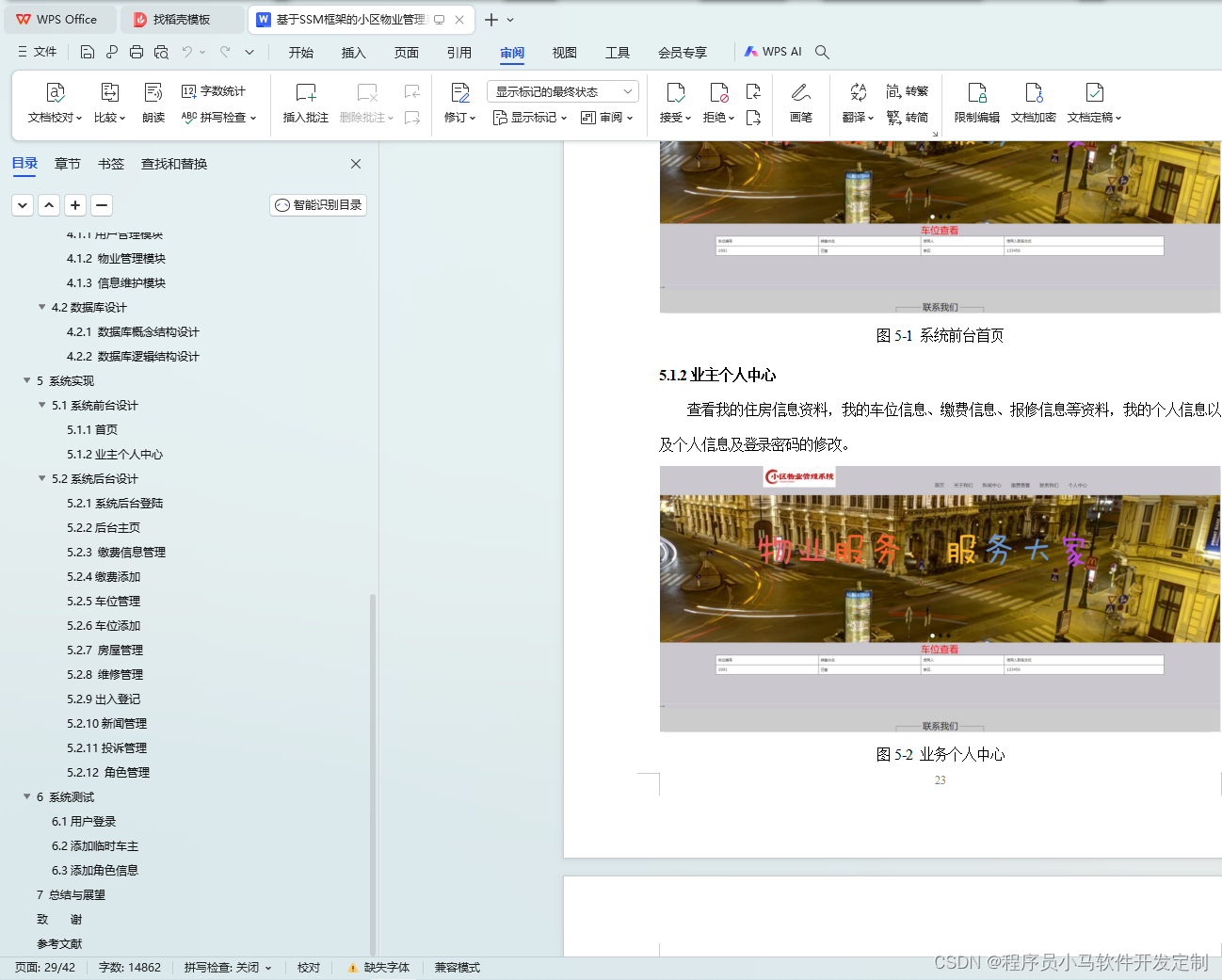The width and height of the screenshot is (1222, 980).
Task: Collapse the 5.2 系统后台设计 tree branch
Action: click(41, 478)
